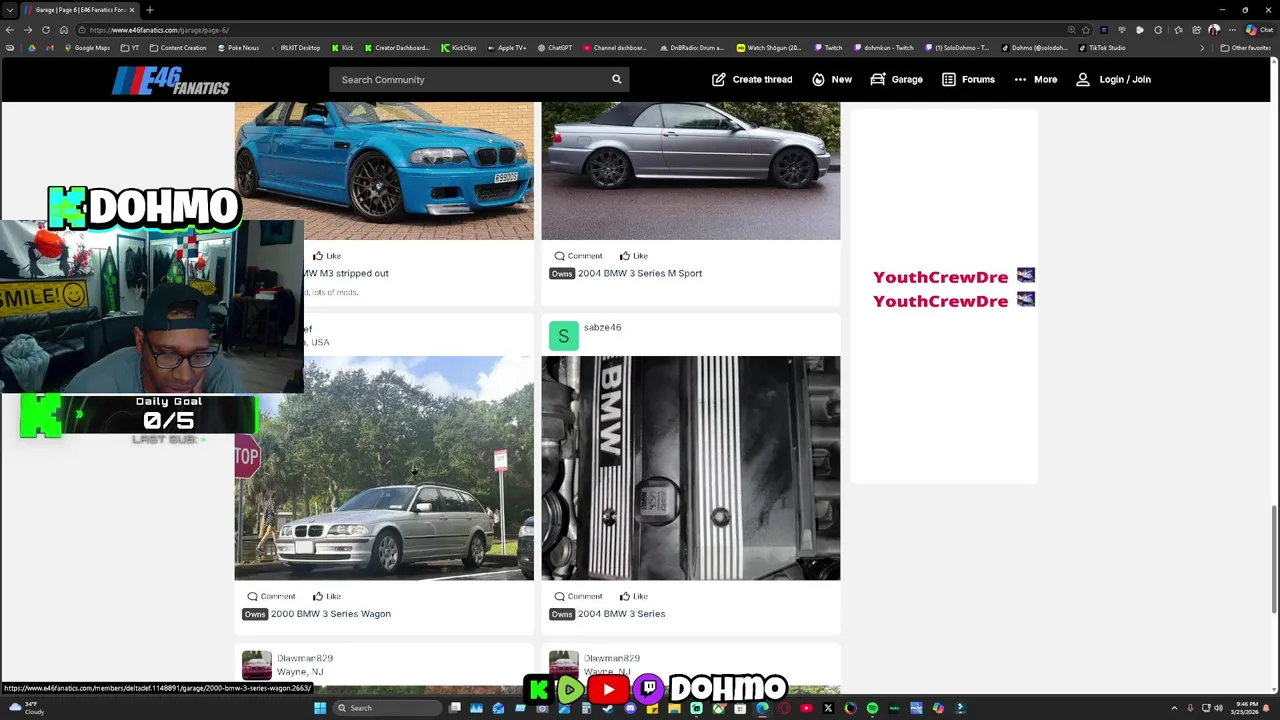1280x720 pixels.
Task: Open the Garage menu item
Action: pos(896,79)
